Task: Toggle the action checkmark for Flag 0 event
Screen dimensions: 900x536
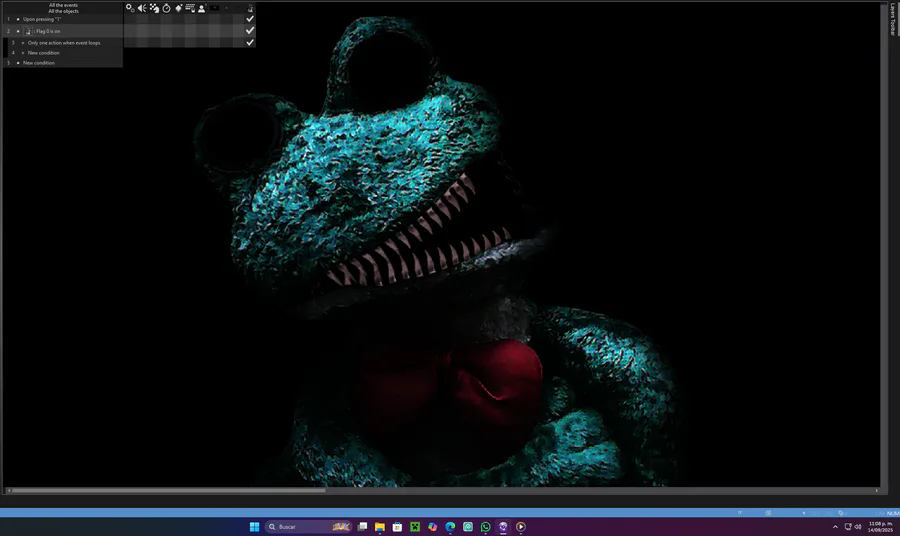Action: [250, 30]
